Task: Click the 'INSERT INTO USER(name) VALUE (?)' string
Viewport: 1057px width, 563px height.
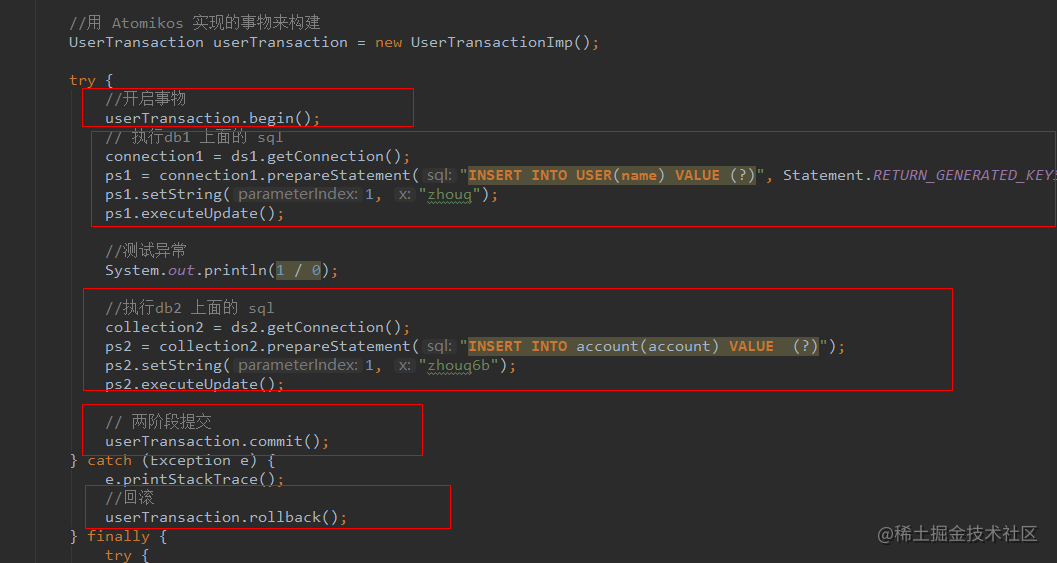Action: click(612, 175)
